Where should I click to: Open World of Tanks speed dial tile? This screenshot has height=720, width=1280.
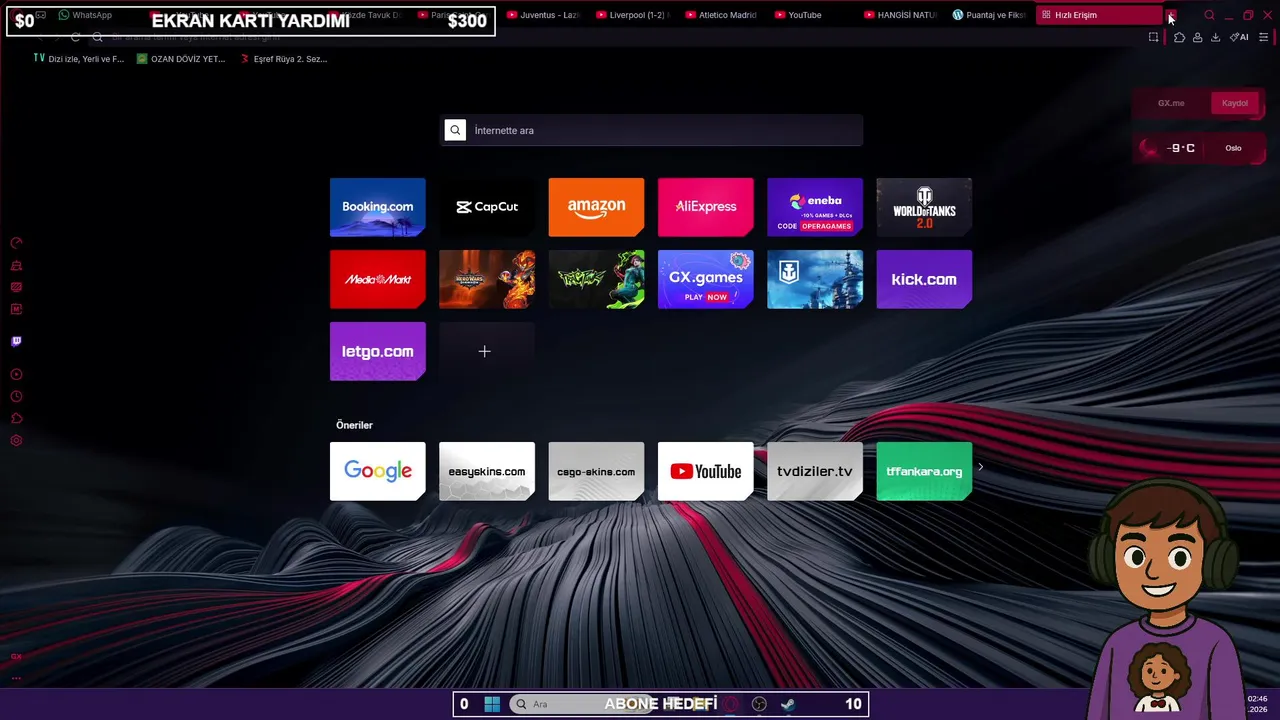pos(924,207)
